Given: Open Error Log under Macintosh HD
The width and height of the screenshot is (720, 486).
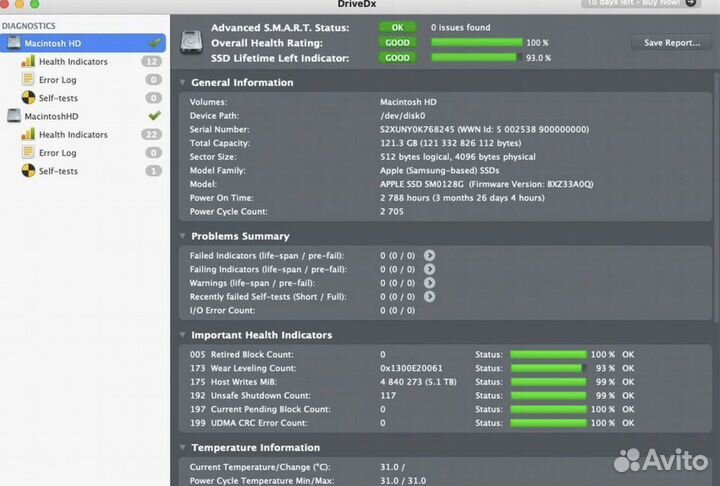Looking at the screenshot, I should point(57,80).
